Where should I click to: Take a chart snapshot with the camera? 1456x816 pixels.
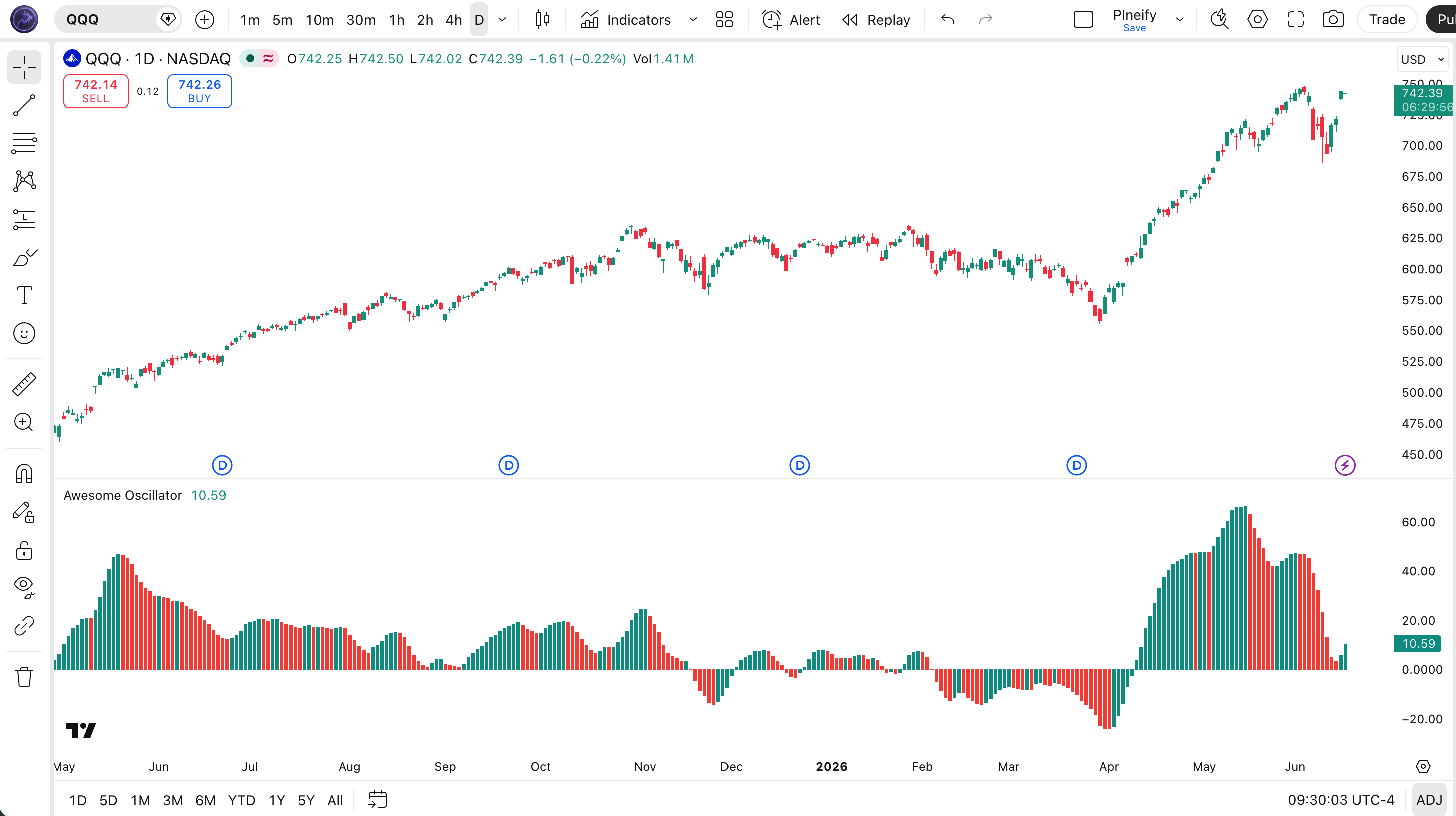[1333, 20]
